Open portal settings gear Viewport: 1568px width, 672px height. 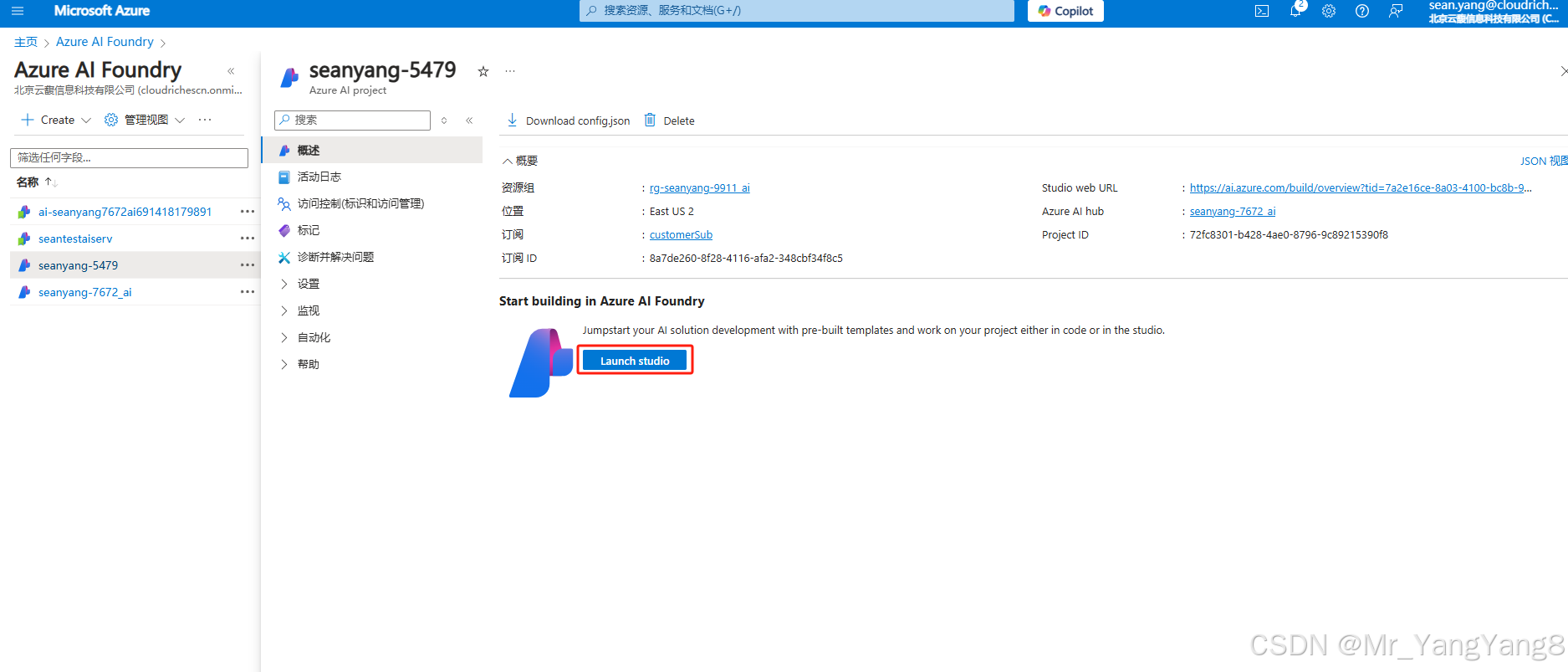coord(1329,11)
